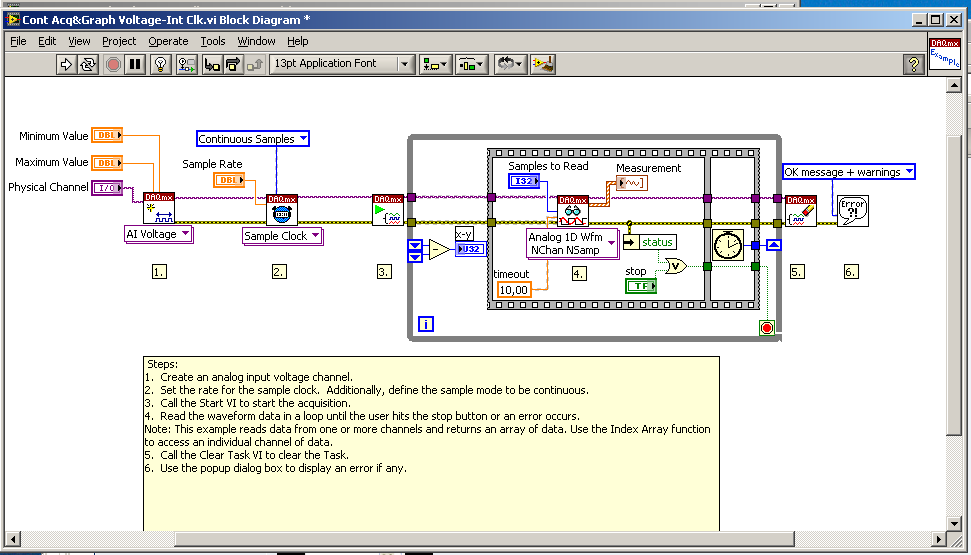This screenshot has width=971, height=555.
Task: Expand the OK message + warnings dropdown
Action: pyautogui.click(x=848, y=172)
